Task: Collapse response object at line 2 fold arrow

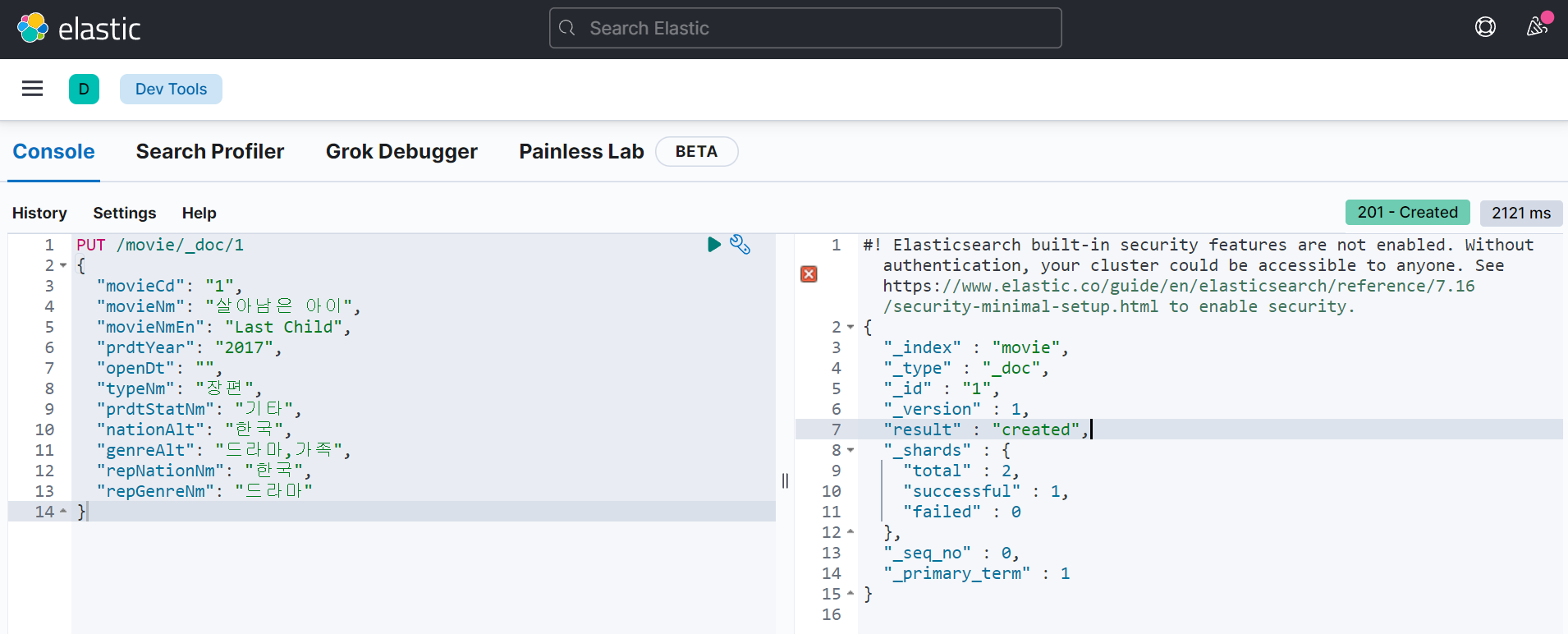Action: [850, 327]
